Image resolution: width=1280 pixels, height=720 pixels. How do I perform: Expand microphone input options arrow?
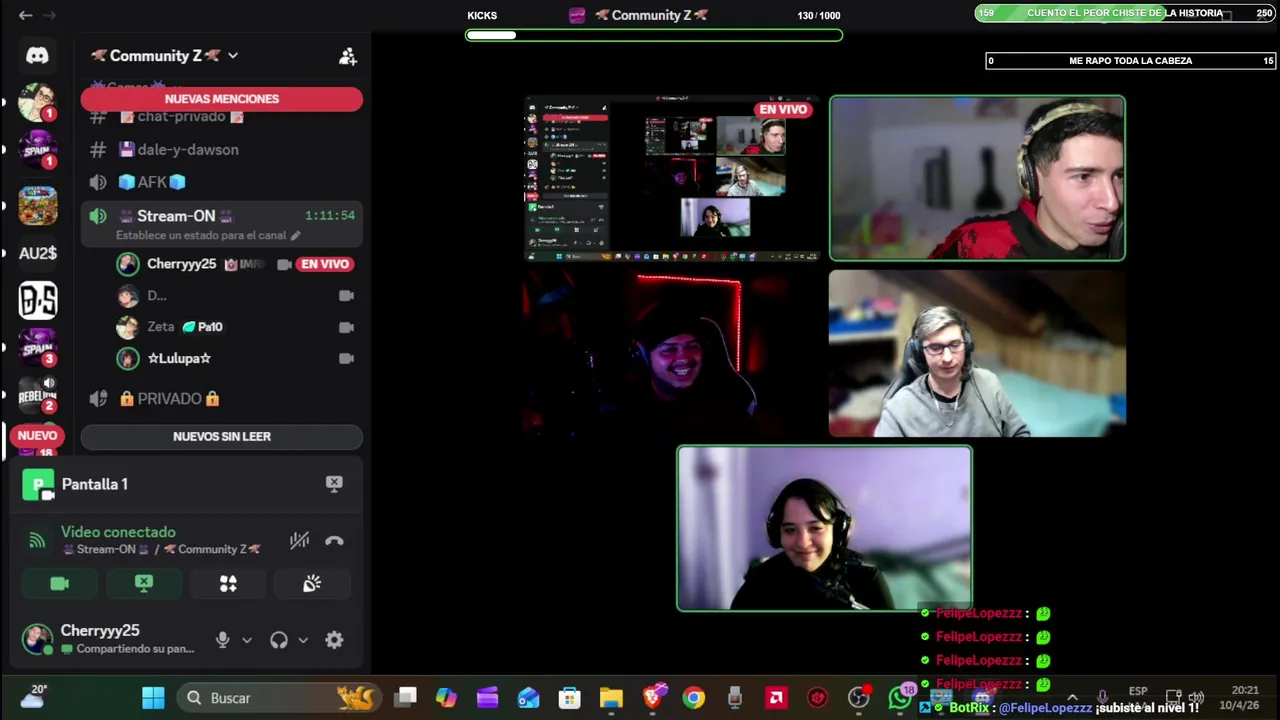247,640
